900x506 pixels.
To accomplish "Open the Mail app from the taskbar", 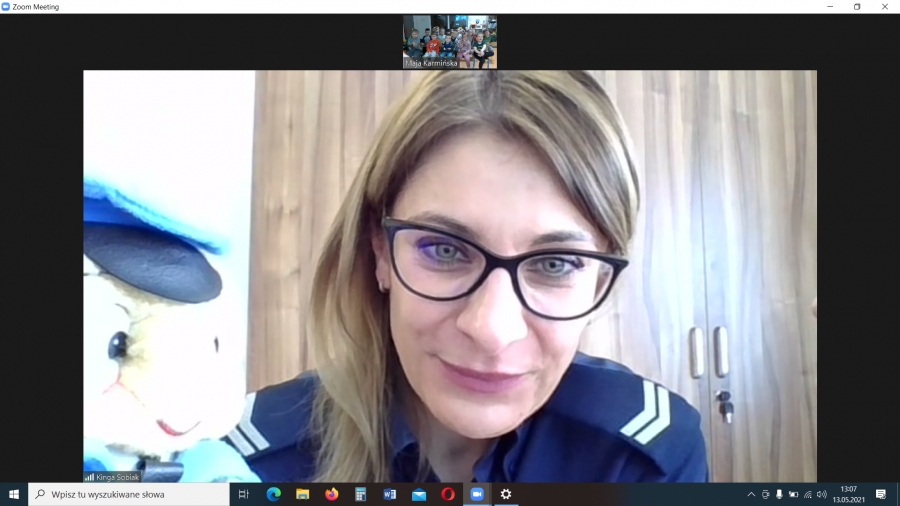I will pyautogui.click(x=419, y=494).
